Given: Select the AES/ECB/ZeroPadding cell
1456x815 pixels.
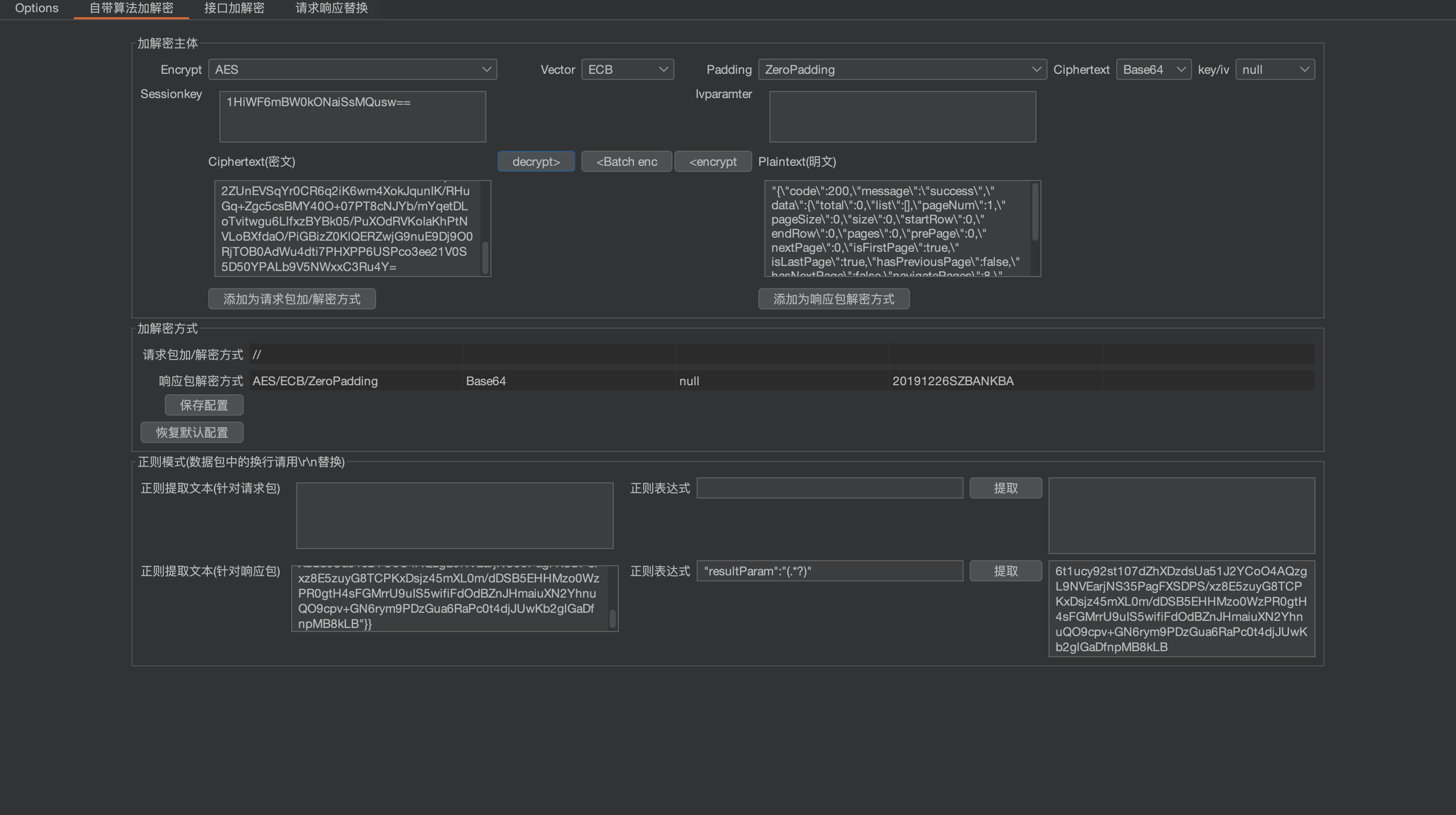Looking at the screenshot, I should 355,381.
